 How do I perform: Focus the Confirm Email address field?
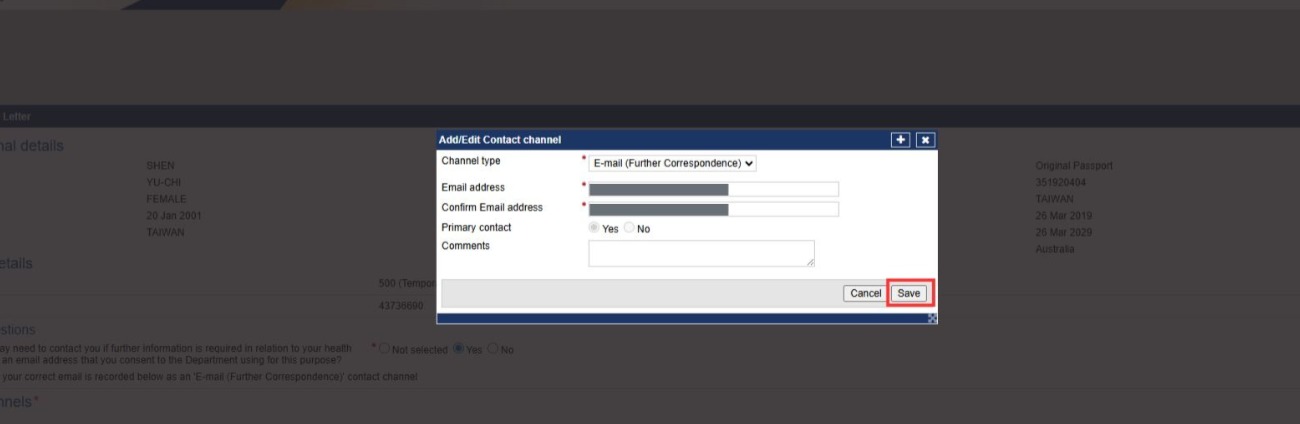713,209
